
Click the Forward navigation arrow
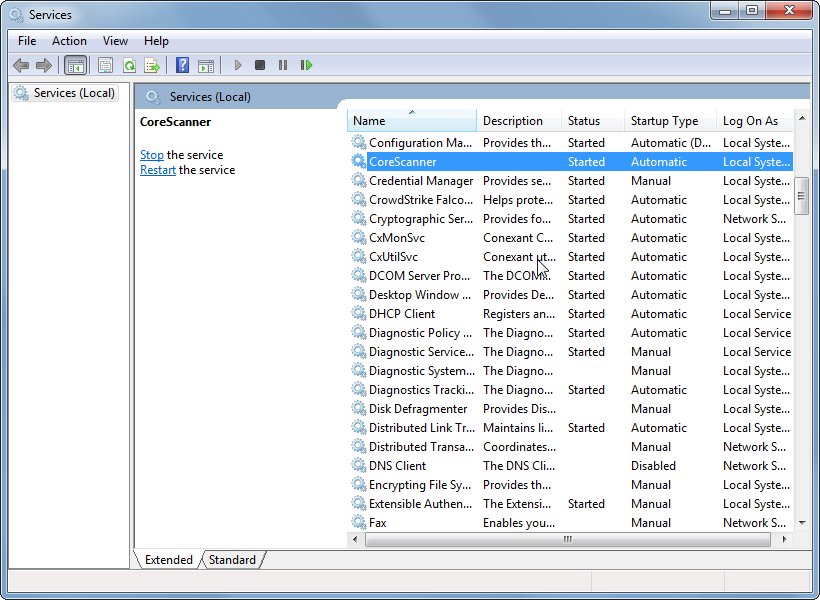click(45, 65)
